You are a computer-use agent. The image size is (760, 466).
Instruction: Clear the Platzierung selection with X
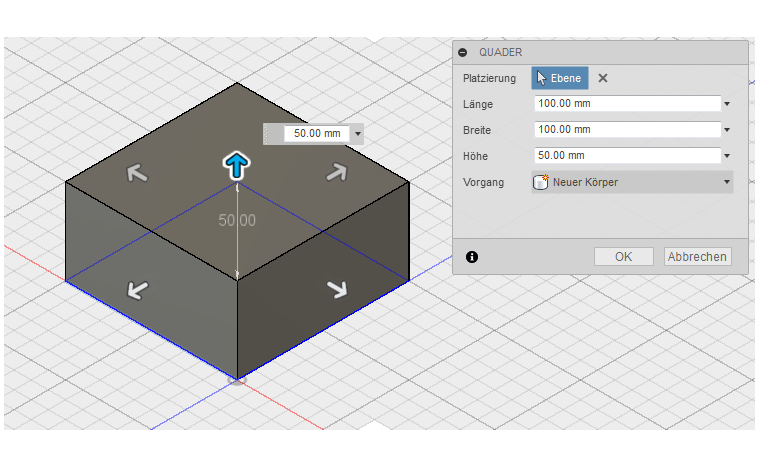pyautogui.click(x=602, y=78)
